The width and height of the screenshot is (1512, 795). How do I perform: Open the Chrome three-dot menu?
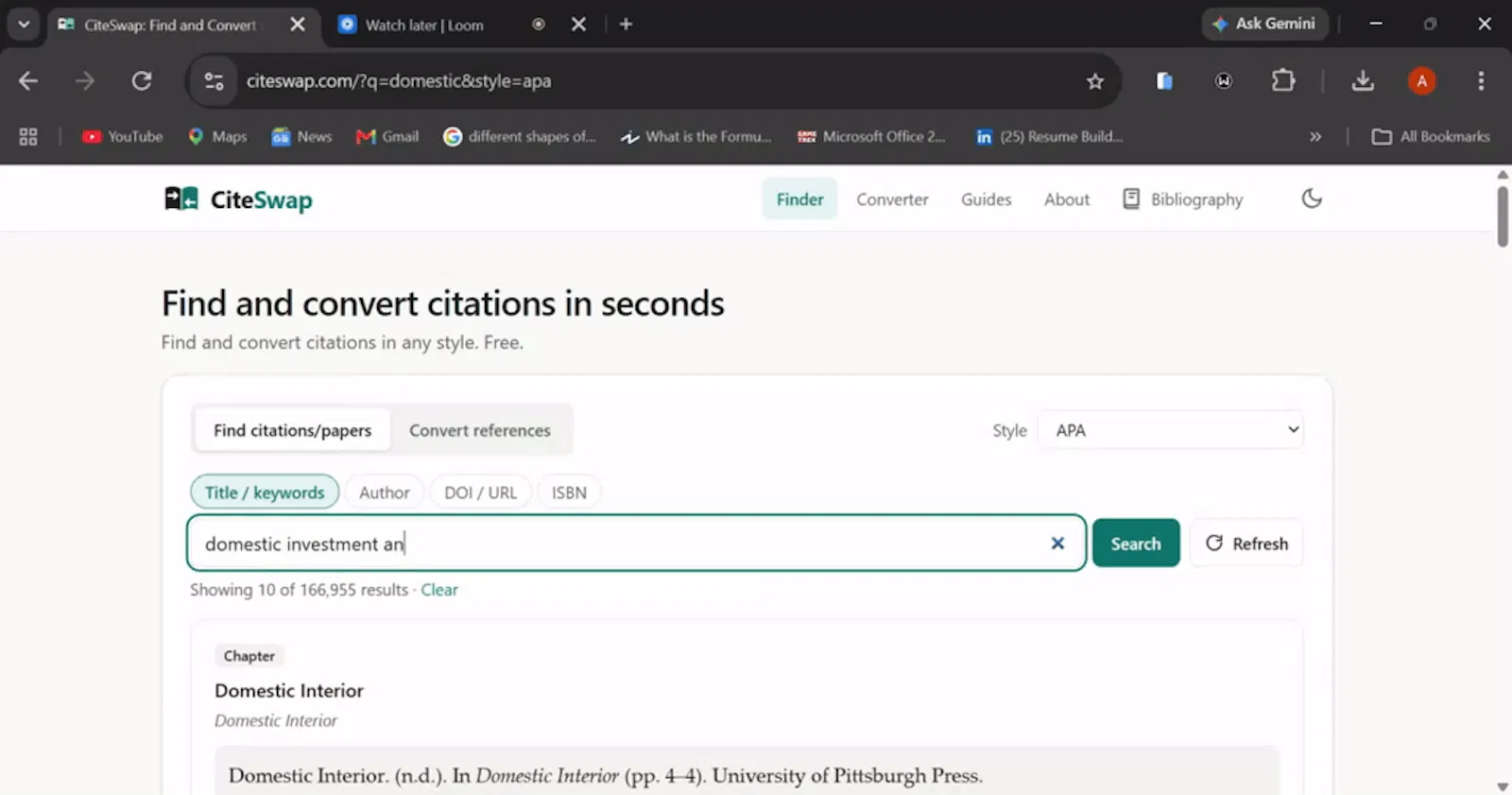click(1481, 80)
